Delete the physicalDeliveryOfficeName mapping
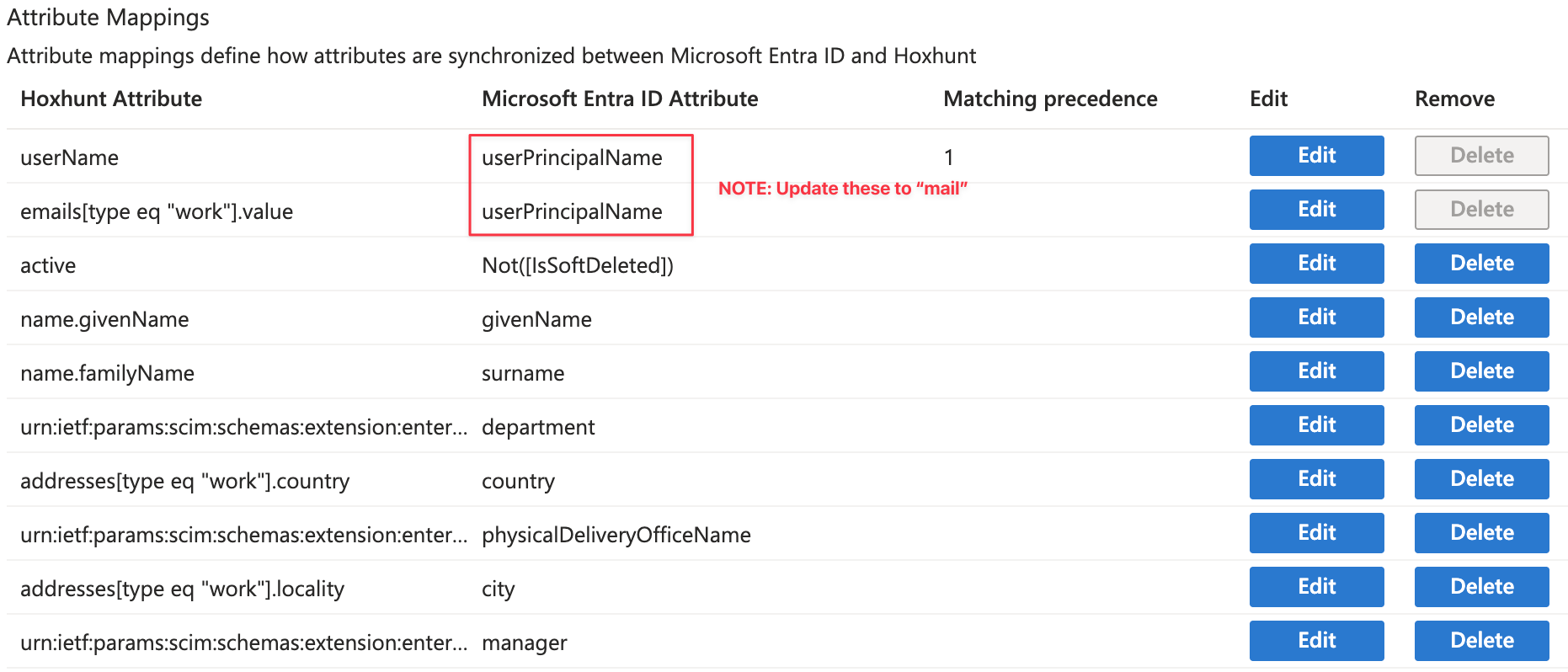Screen dimensions: 1568x672 click(x=1481, y=533)
